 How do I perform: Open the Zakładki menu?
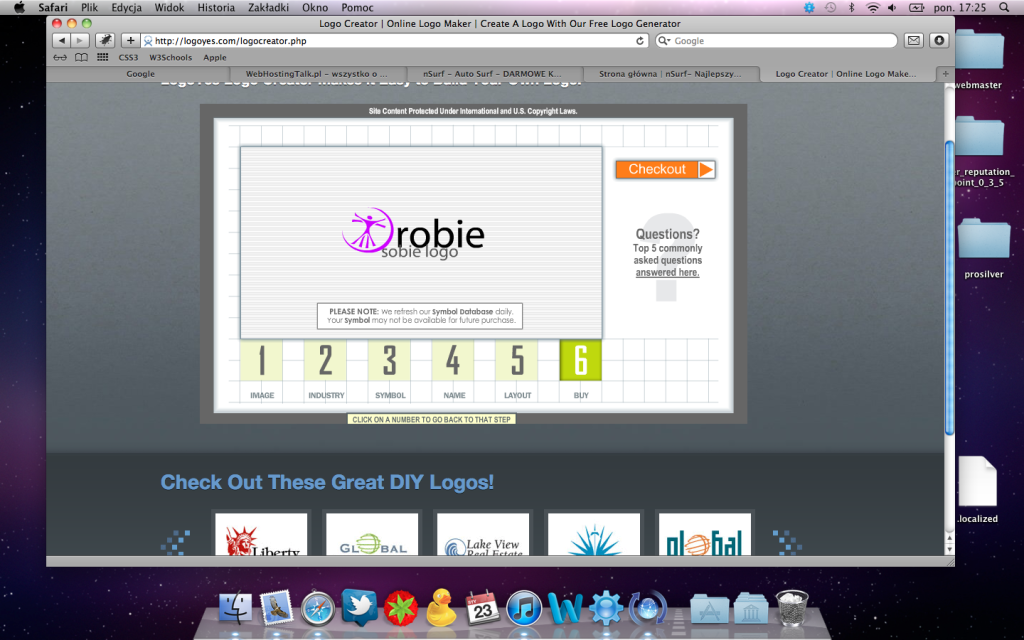point(268,7)
